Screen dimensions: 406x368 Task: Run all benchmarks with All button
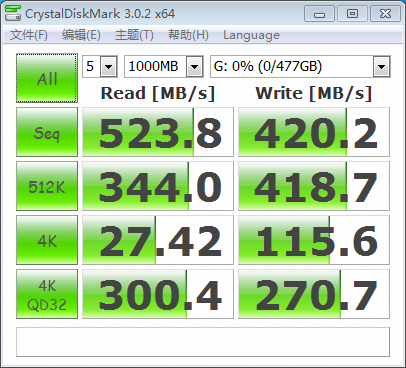47,78
